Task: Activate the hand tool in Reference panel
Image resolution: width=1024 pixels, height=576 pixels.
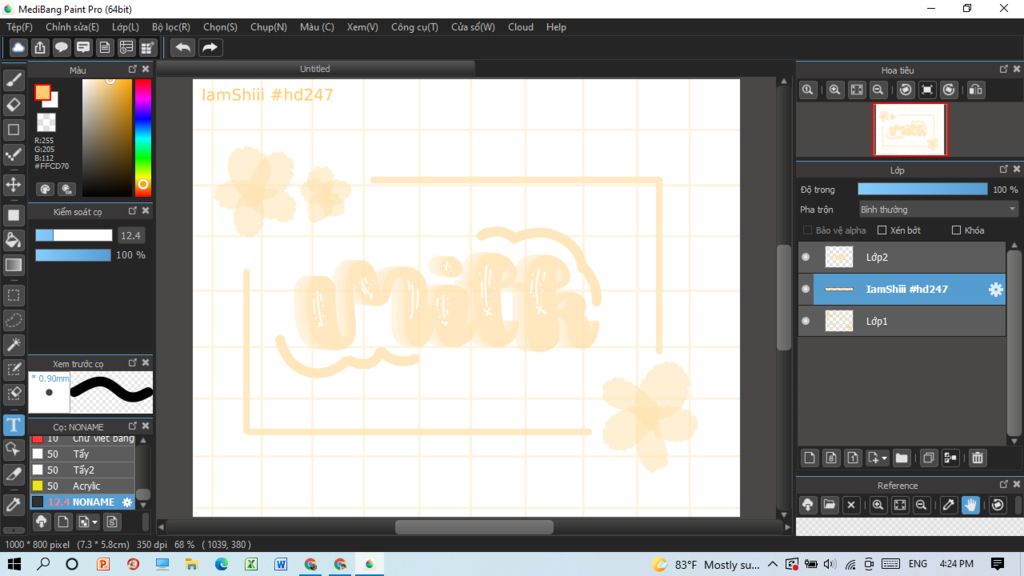Action: [970, 505]
